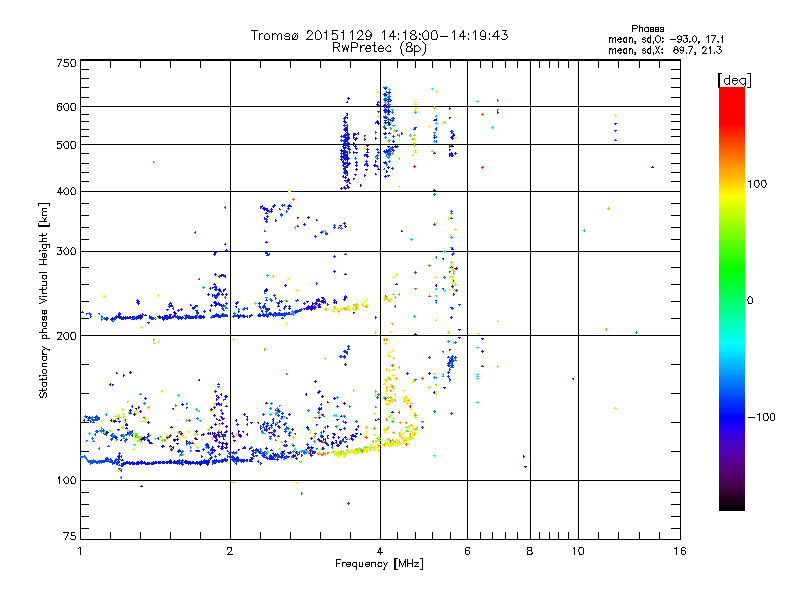Viewport: 800px width, 600px height.
Task: Click the y-axis label '75'
Action: (x=70, y=536)
